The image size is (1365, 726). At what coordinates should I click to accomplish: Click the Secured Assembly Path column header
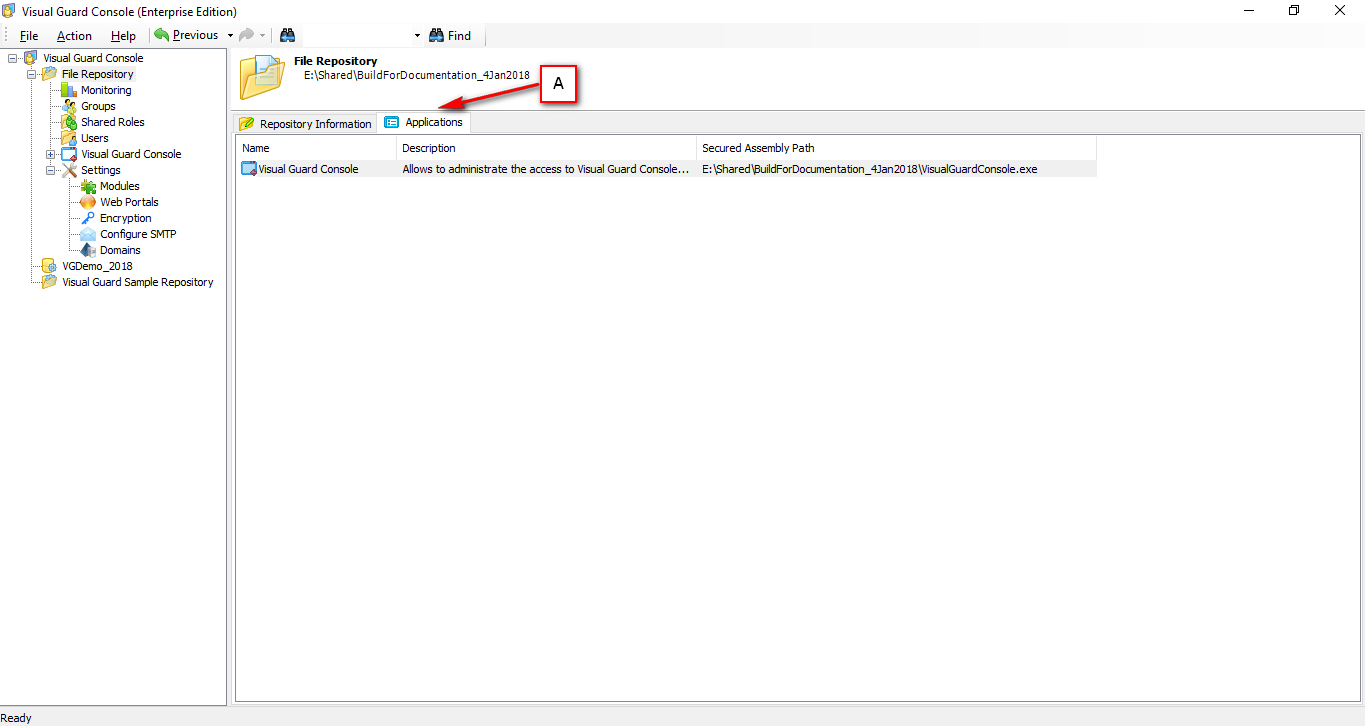point(897,148)
